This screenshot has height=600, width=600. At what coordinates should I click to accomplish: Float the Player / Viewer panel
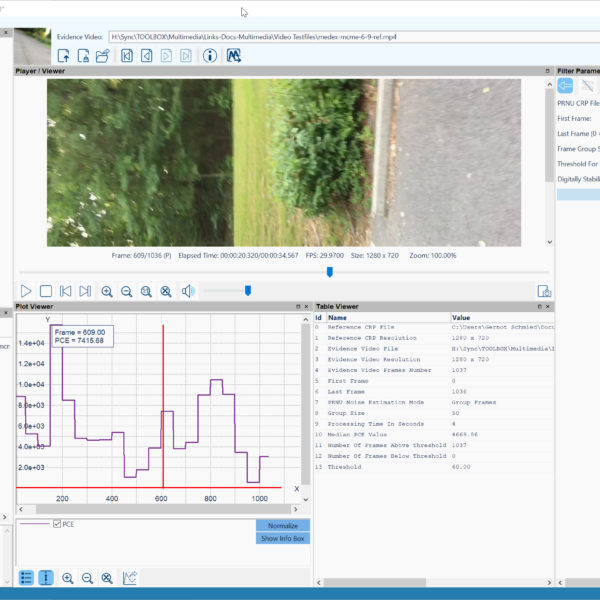(x=547, y=71)
